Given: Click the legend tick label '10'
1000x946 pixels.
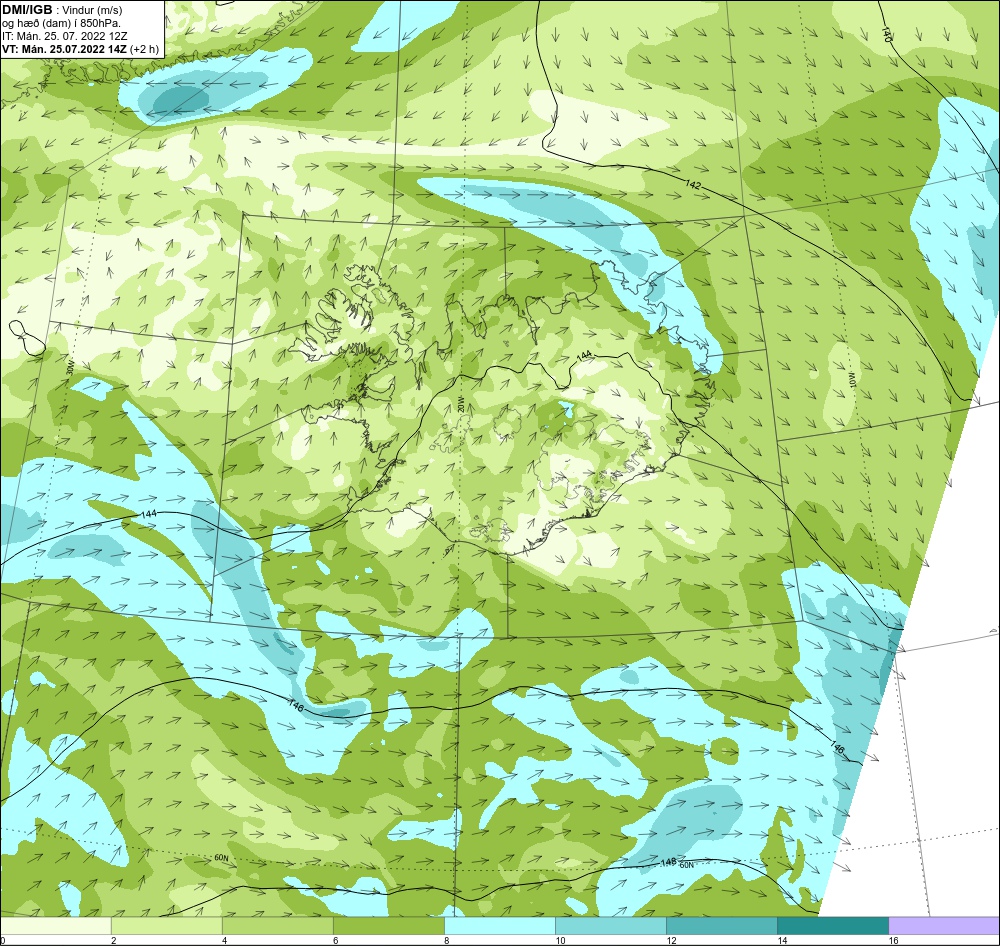Looking at the screenshot, I should [559, 940].
